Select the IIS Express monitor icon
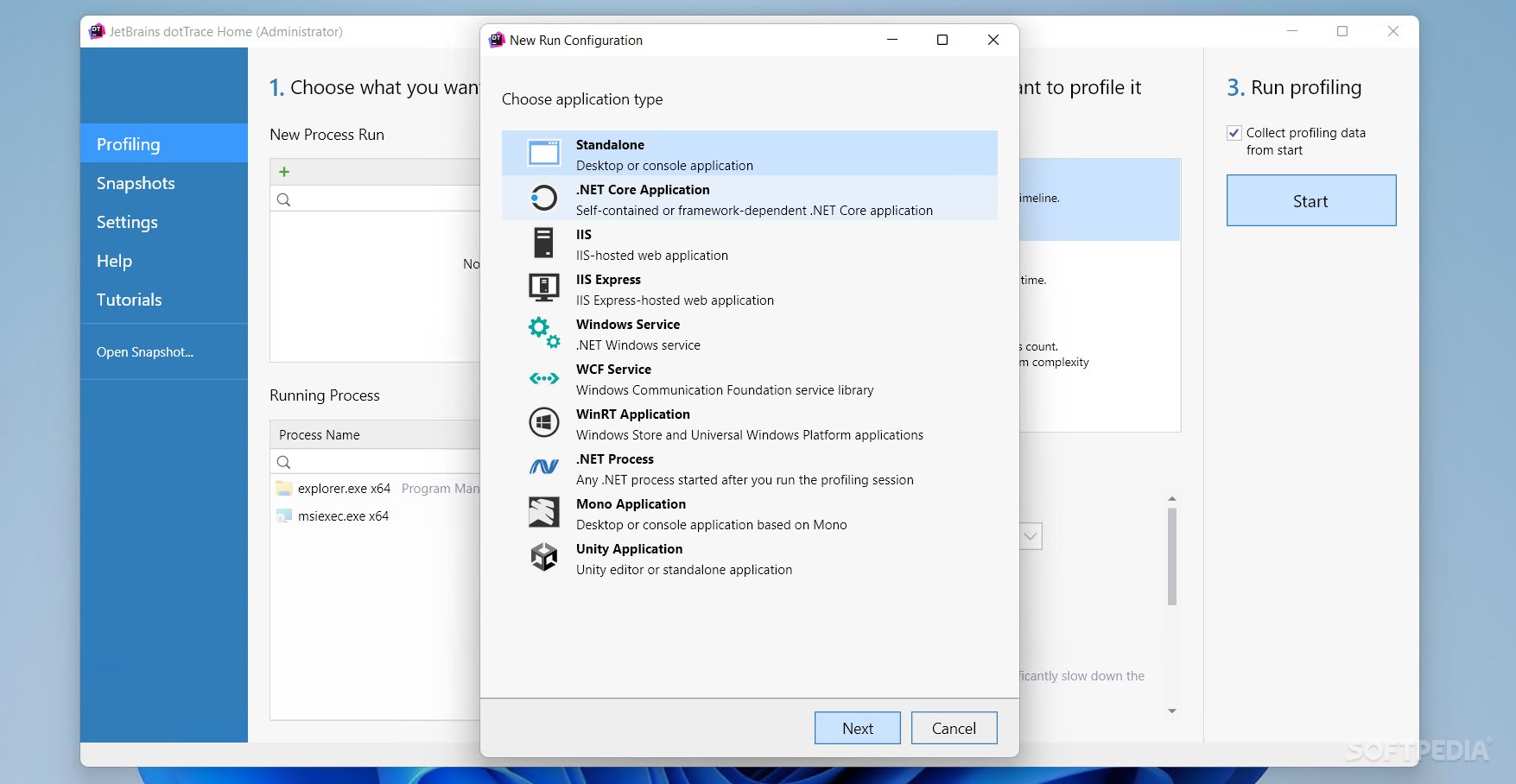1516x784 pixels. 544,288
